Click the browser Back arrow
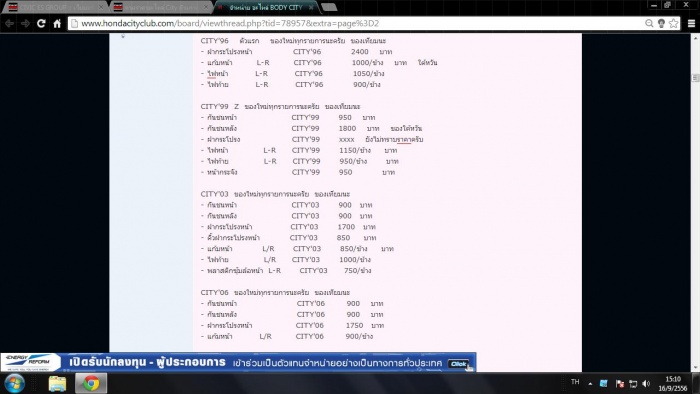This screenshot has width=700, height=394. click(x=9, y=23)
